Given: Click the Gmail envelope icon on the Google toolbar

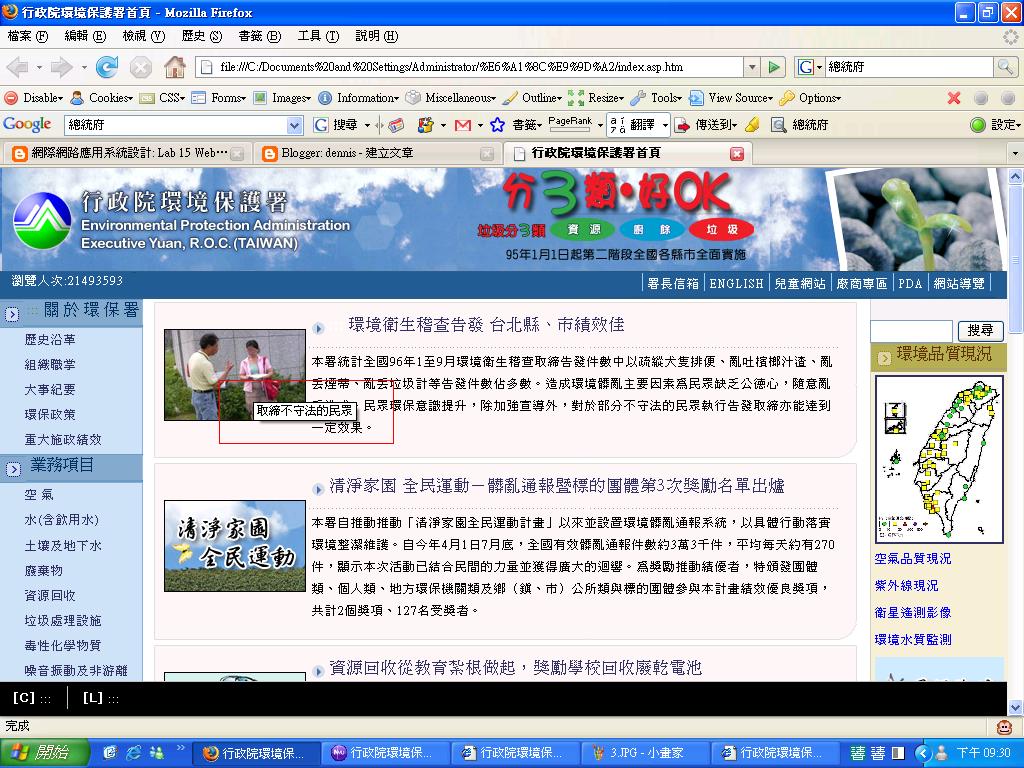Looking at the screenshot, I should click(x=463, y=125).
